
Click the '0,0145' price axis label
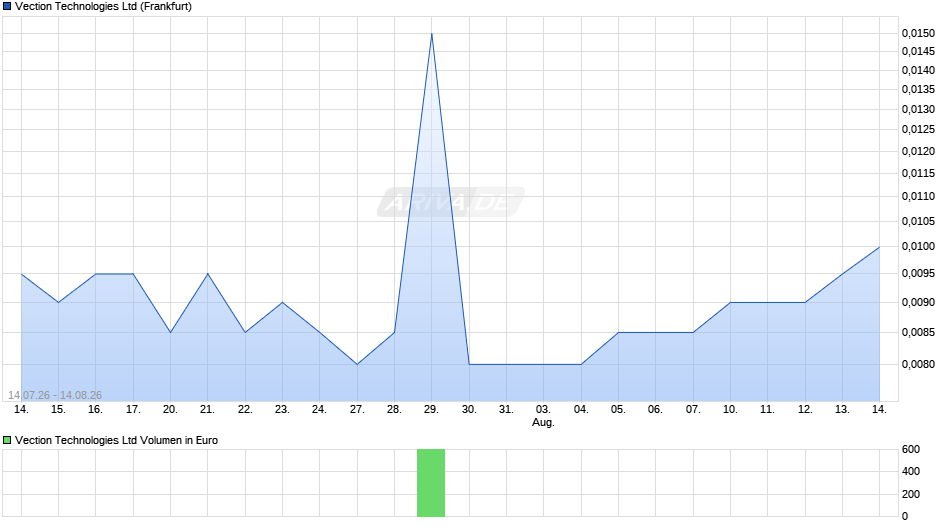(x=918, y=52)
